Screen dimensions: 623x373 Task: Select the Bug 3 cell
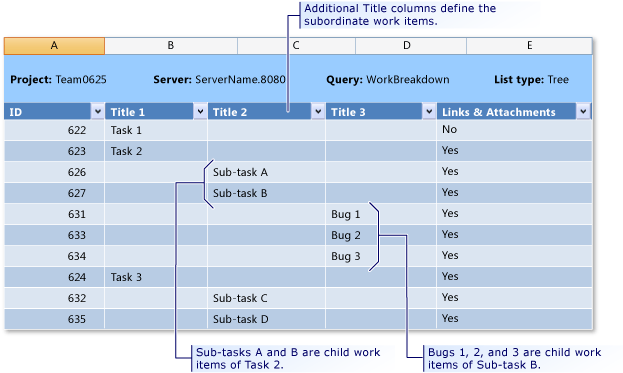pyautogui.click(x=381, y=256)
